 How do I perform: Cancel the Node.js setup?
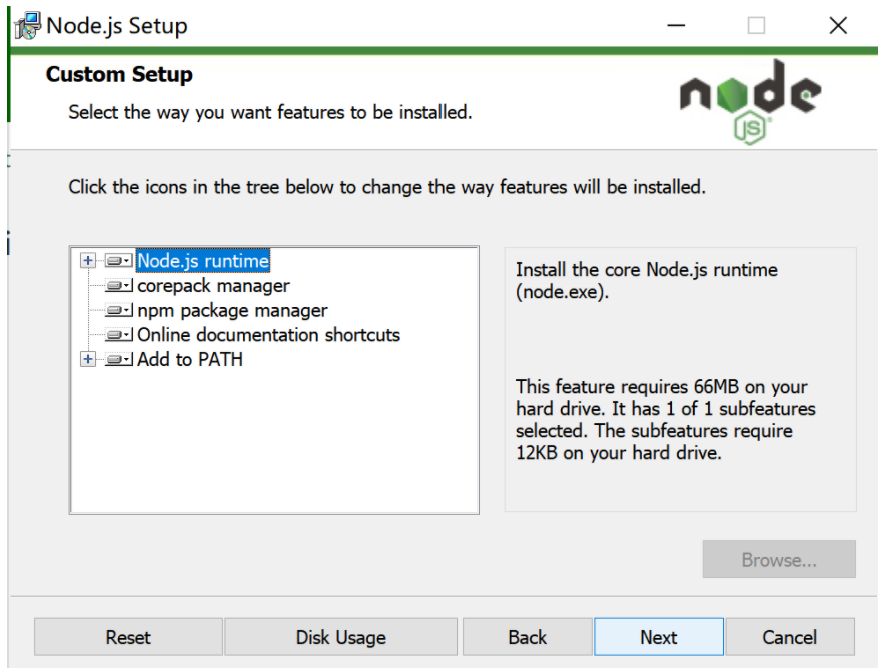click(790, 637)
